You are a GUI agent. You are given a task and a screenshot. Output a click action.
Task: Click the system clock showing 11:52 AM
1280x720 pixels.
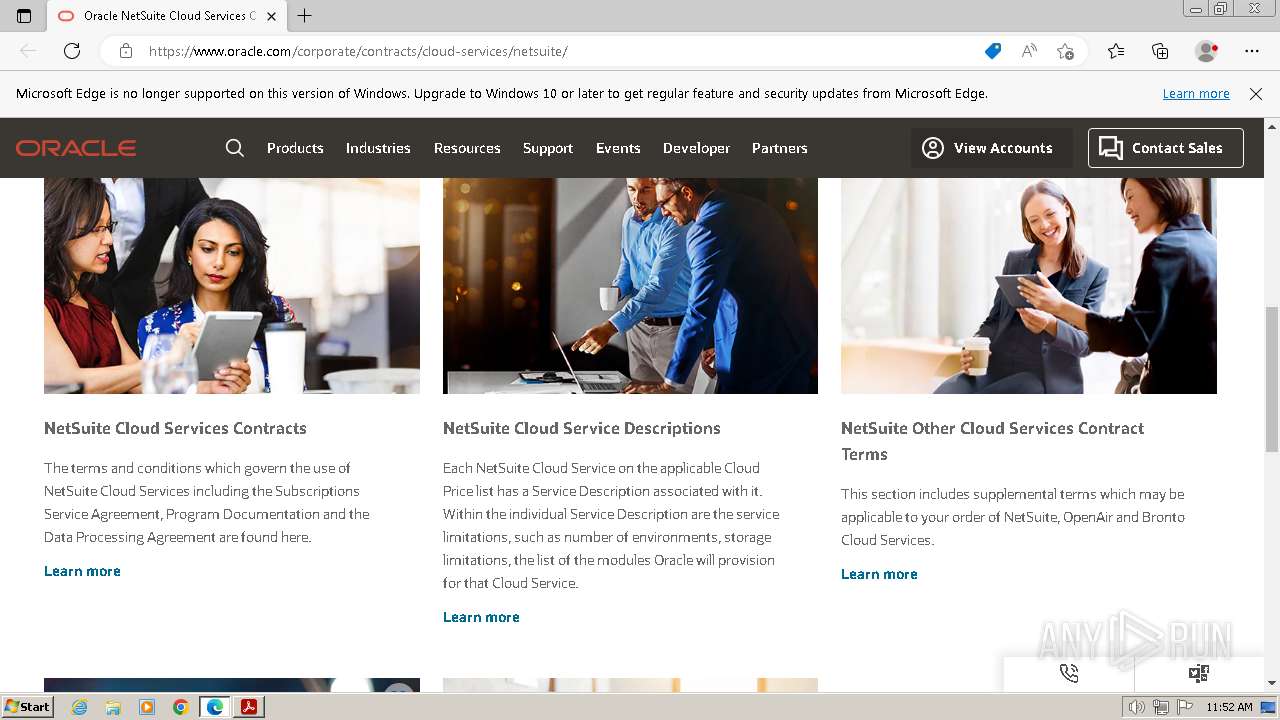1229,707
